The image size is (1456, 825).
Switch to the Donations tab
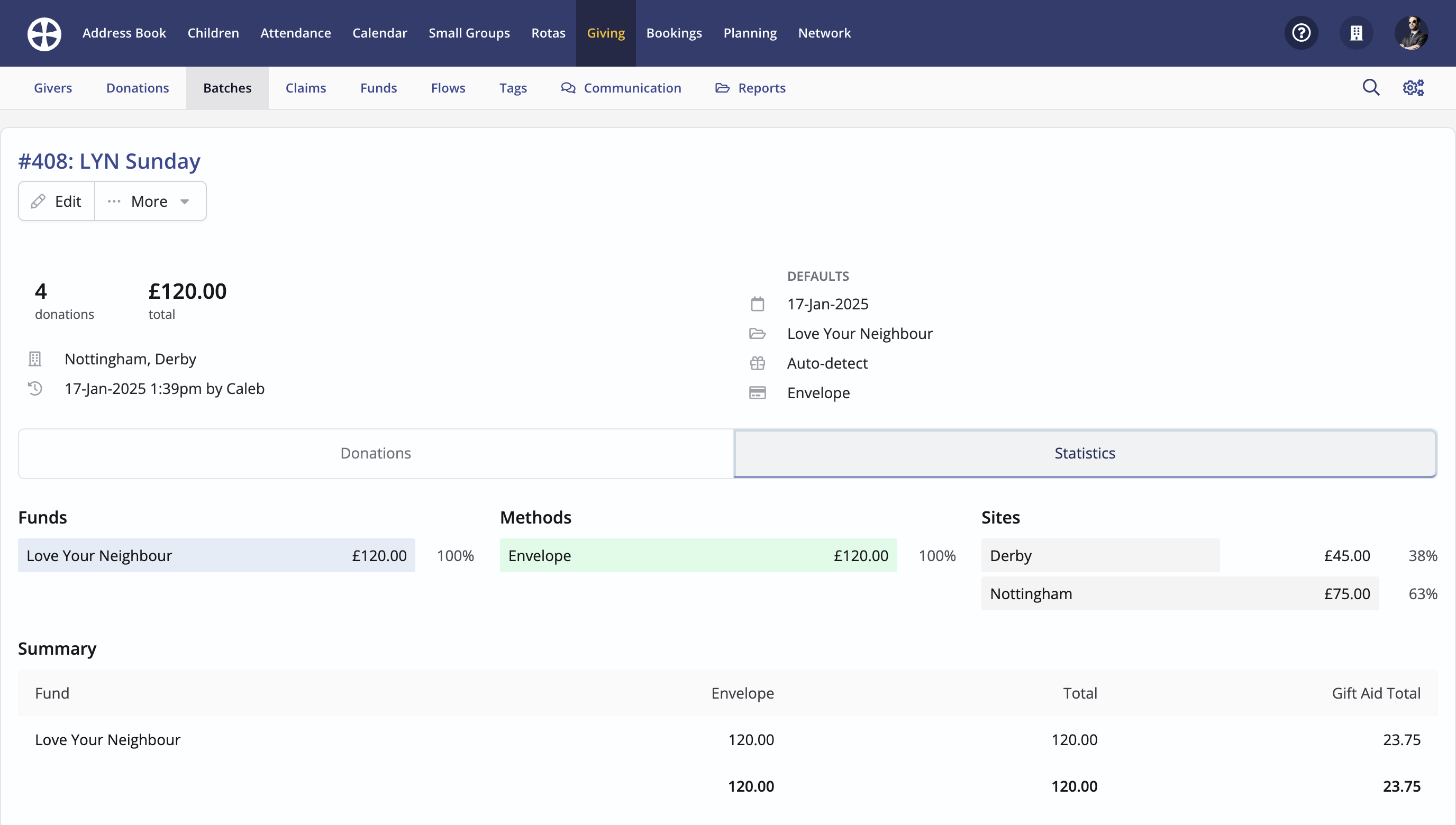(375, 453)
